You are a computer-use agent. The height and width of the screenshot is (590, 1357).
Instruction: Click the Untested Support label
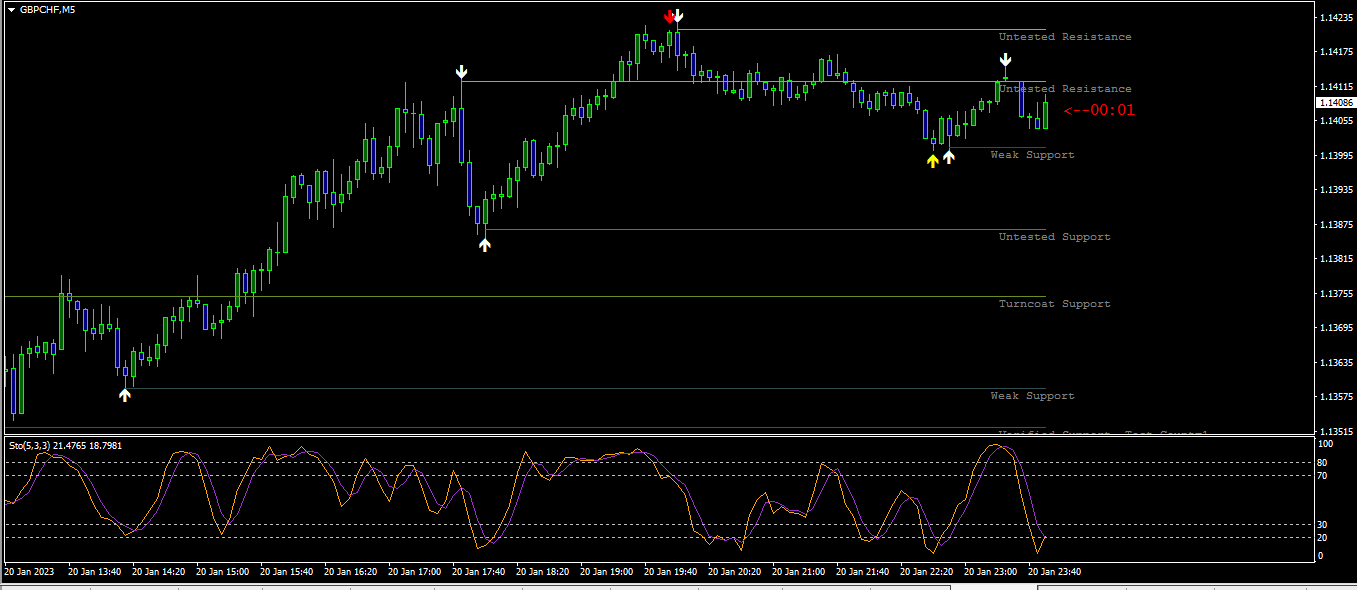pos(1054,237)
